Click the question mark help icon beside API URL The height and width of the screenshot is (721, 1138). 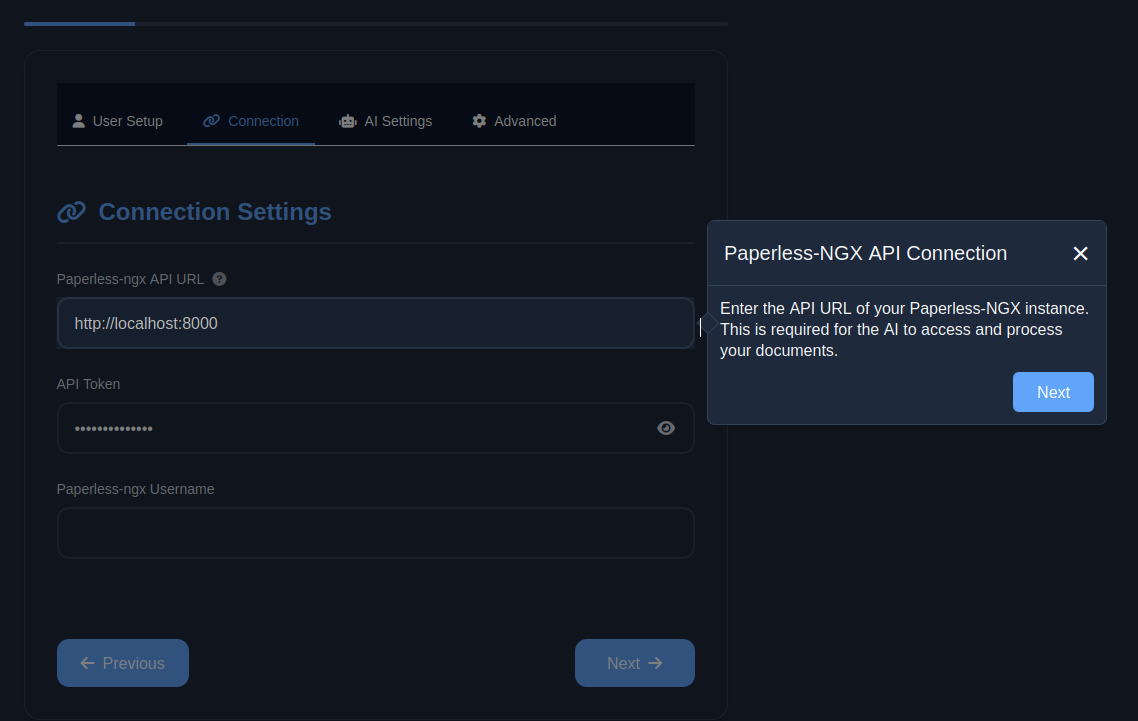[x=220, y=279]
